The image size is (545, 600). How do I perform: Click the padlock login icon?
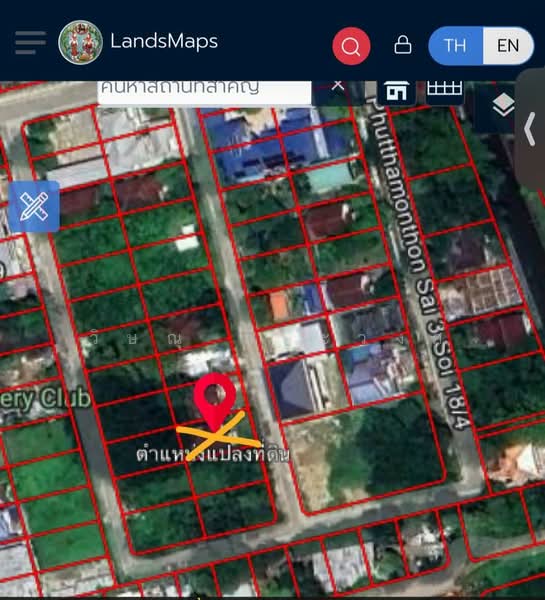pos(403,45)
